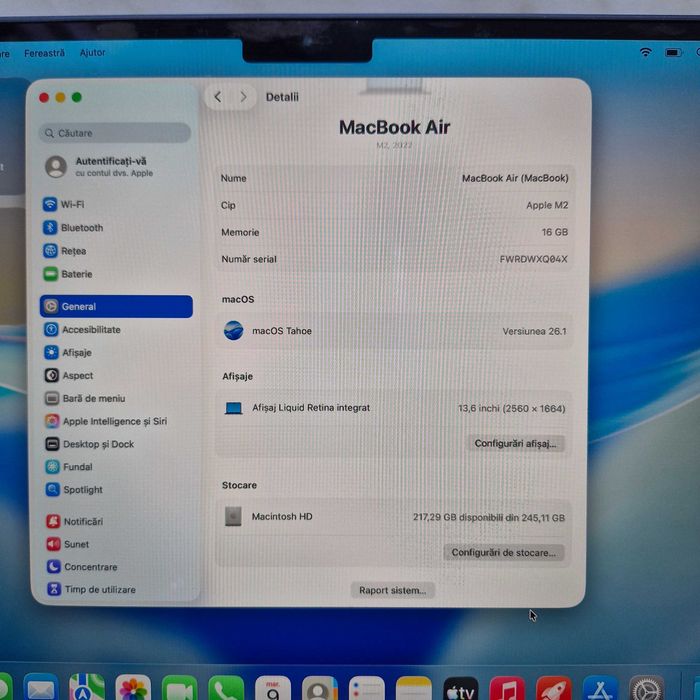Open Timp de utilizare settings
700x700 pixels.
[91, 589]
